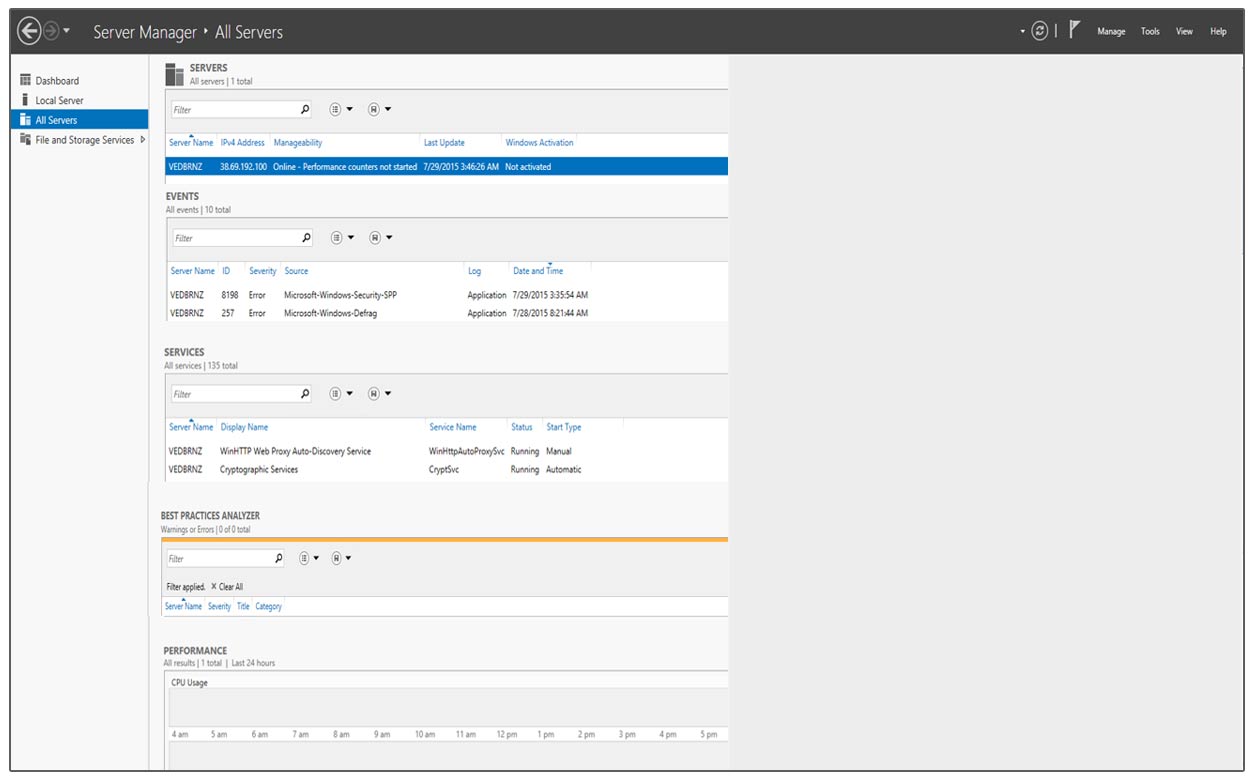This screenshot has width=1253, height=777.
Task: Click the Servers tile icon beside heading
Action: (174, 74)
